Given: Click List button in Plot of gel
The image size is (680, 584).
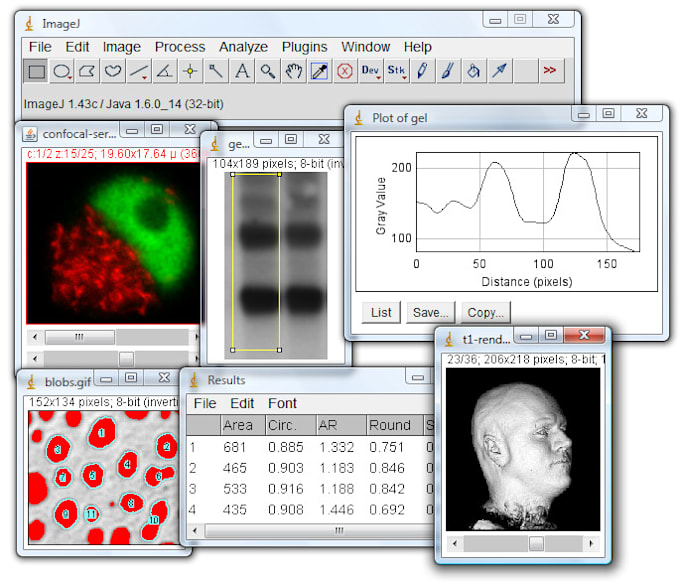Looking at the screenshot, I should 381,313.
